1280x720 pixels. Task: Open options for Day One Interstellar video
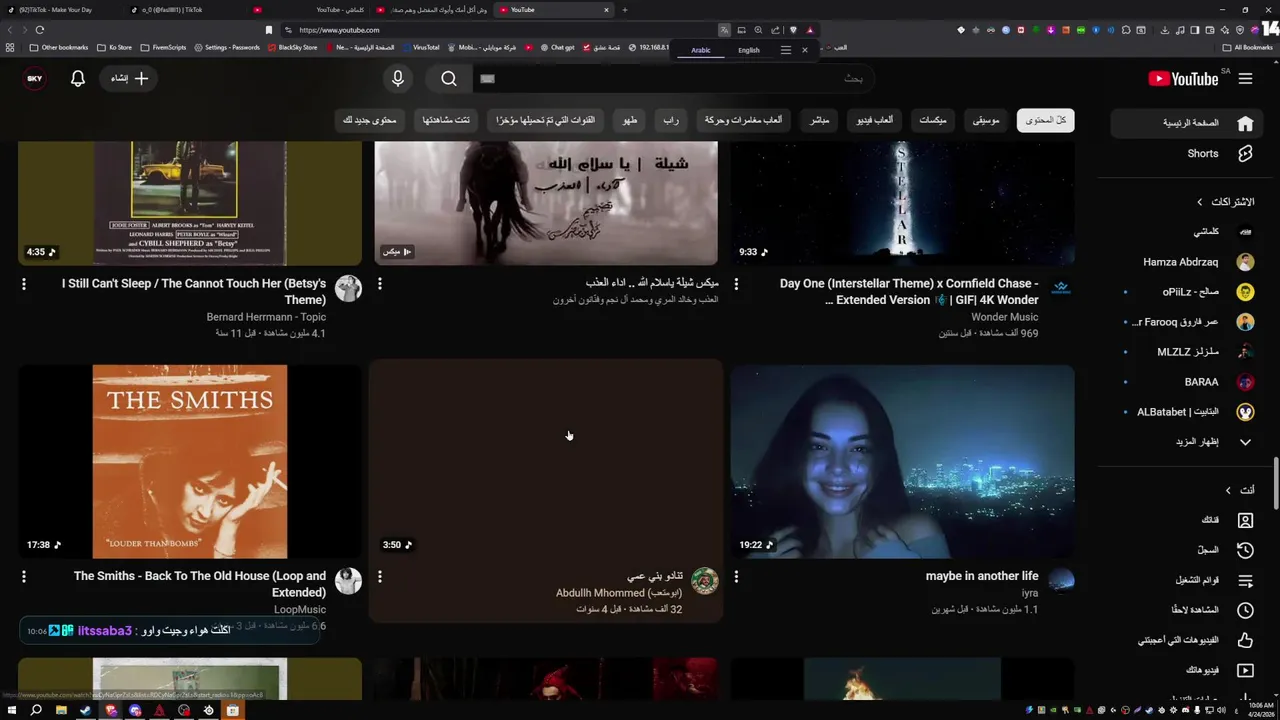click(736, 284)
